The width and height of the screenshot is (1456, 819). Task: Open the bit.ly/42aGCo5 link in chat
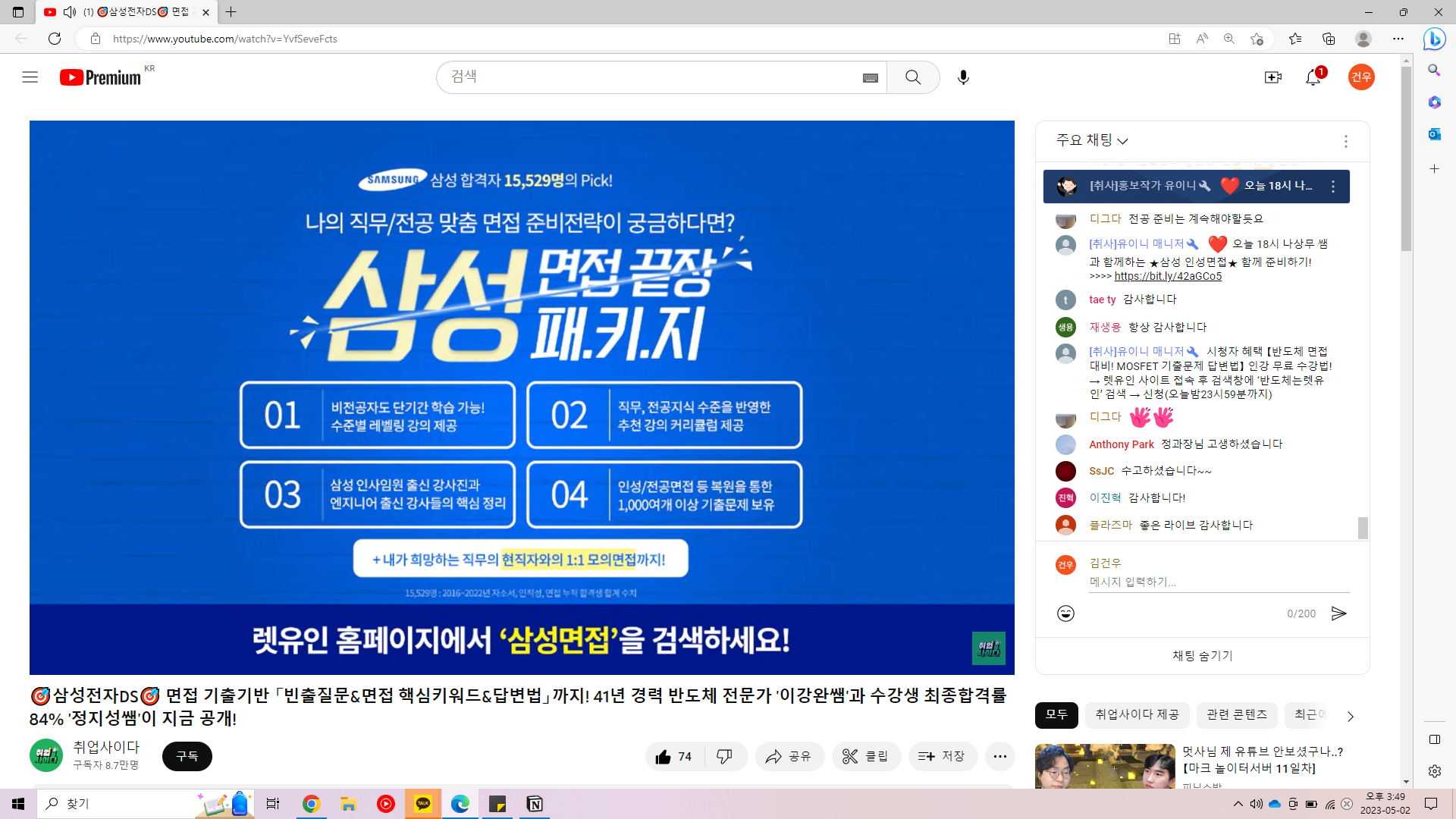click(1168, 277)
